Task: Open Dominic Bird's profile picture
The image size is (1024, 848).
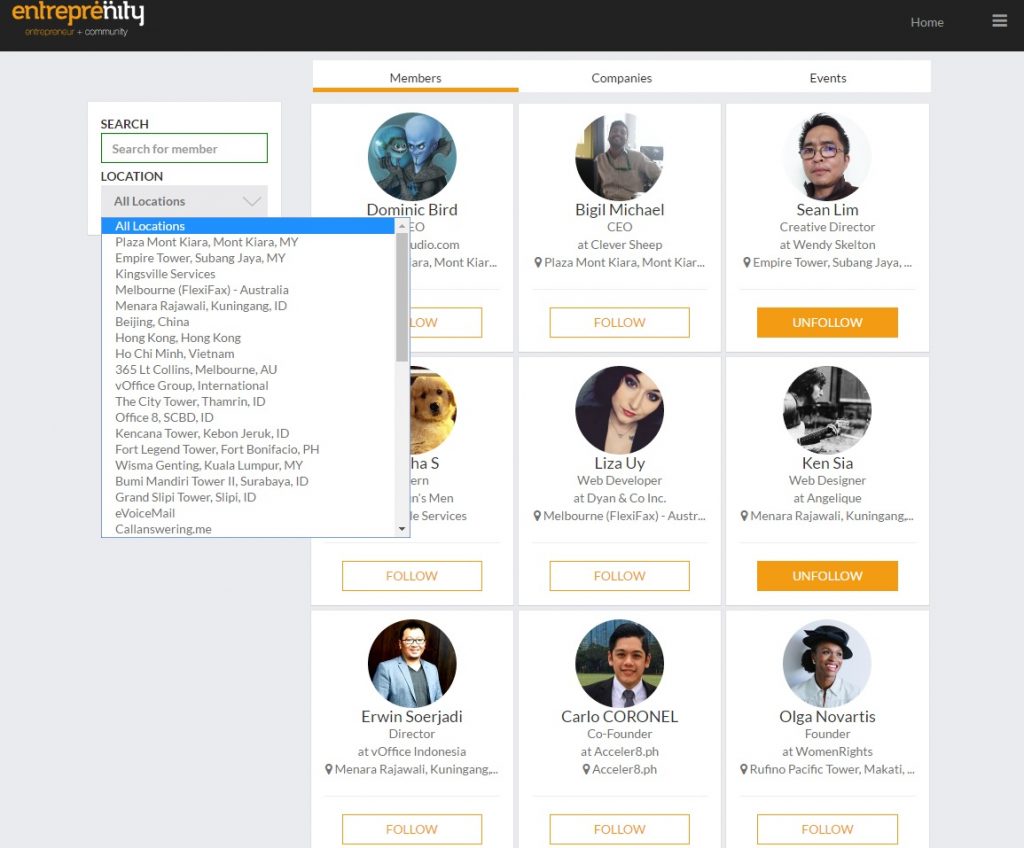Action: [412, 157]
